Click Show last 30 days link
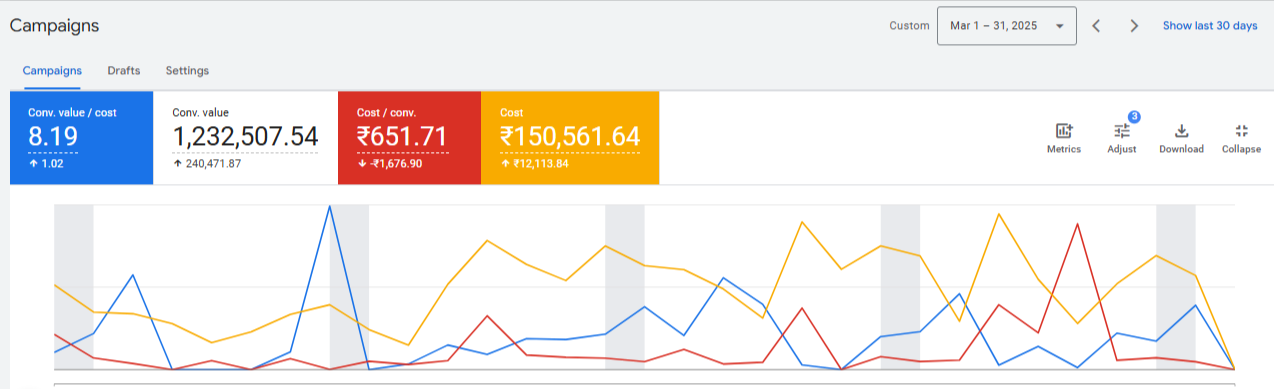This screenshot has width=1274, height=389. [x=1210, y=26]
